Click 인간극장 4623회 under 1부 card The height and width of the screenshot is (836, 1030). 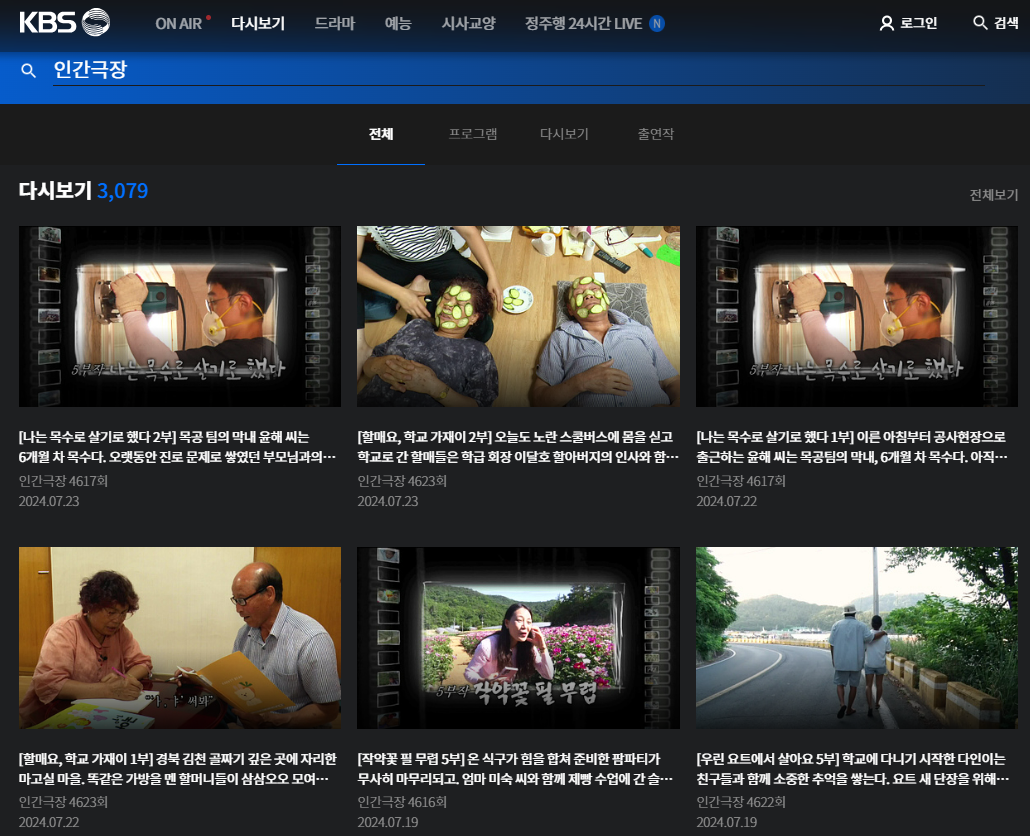(63, 803)
